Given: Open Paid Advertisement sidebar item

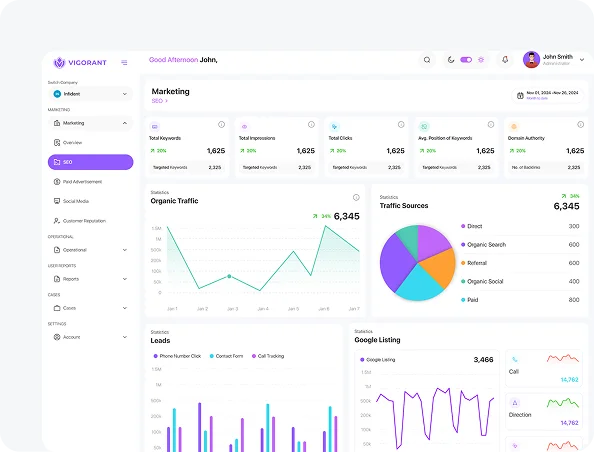Looking at the screenshot, I should tap(91, 182).
